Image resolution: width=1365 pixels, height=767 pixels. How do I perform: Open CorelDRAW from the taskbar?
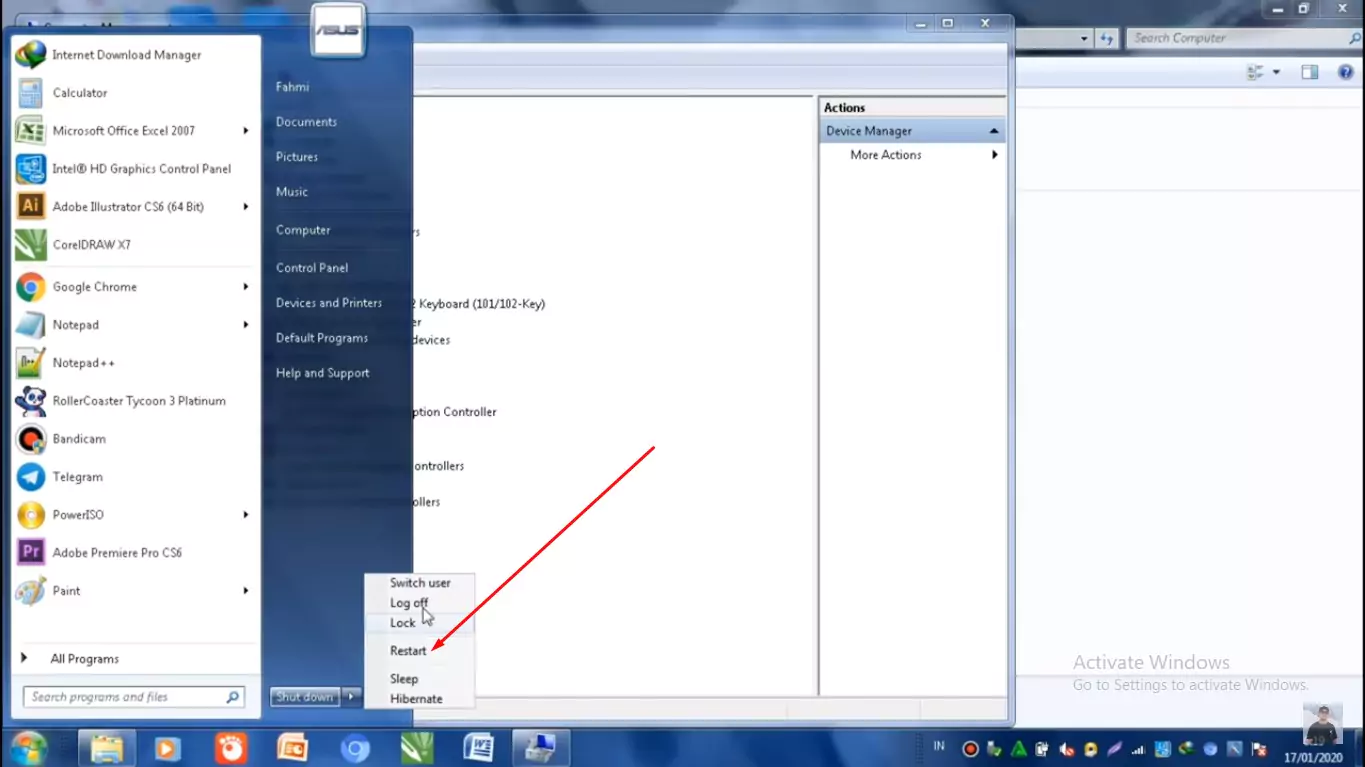[417, 748]
